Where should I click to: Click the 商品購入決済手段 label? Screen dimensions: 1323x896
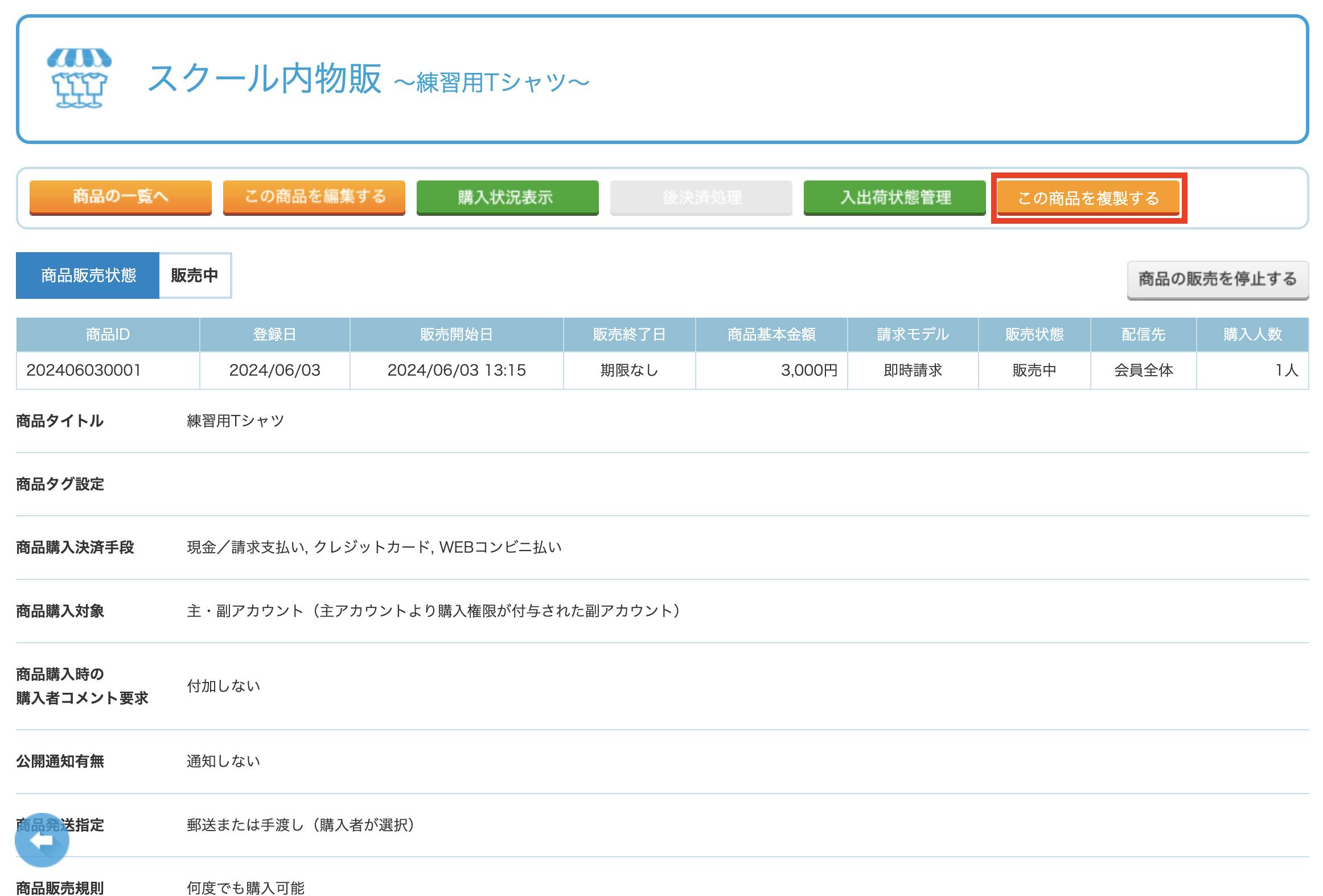click(x=75, y=548)
